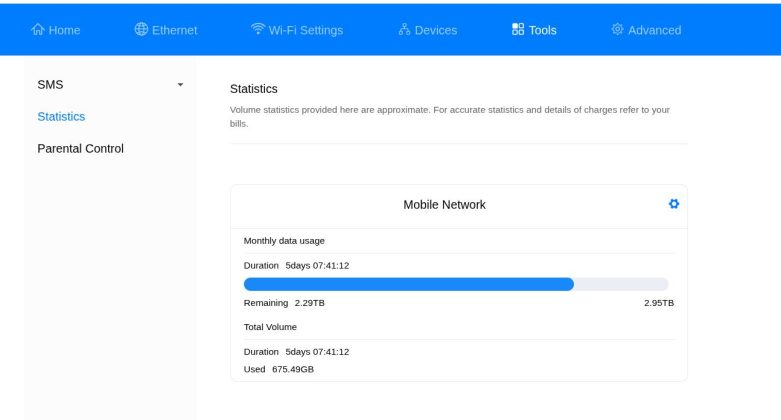Click the Tools grid icon
This screenshot has height=420, width=781.
pyautogui.click(x=518, y=29)
